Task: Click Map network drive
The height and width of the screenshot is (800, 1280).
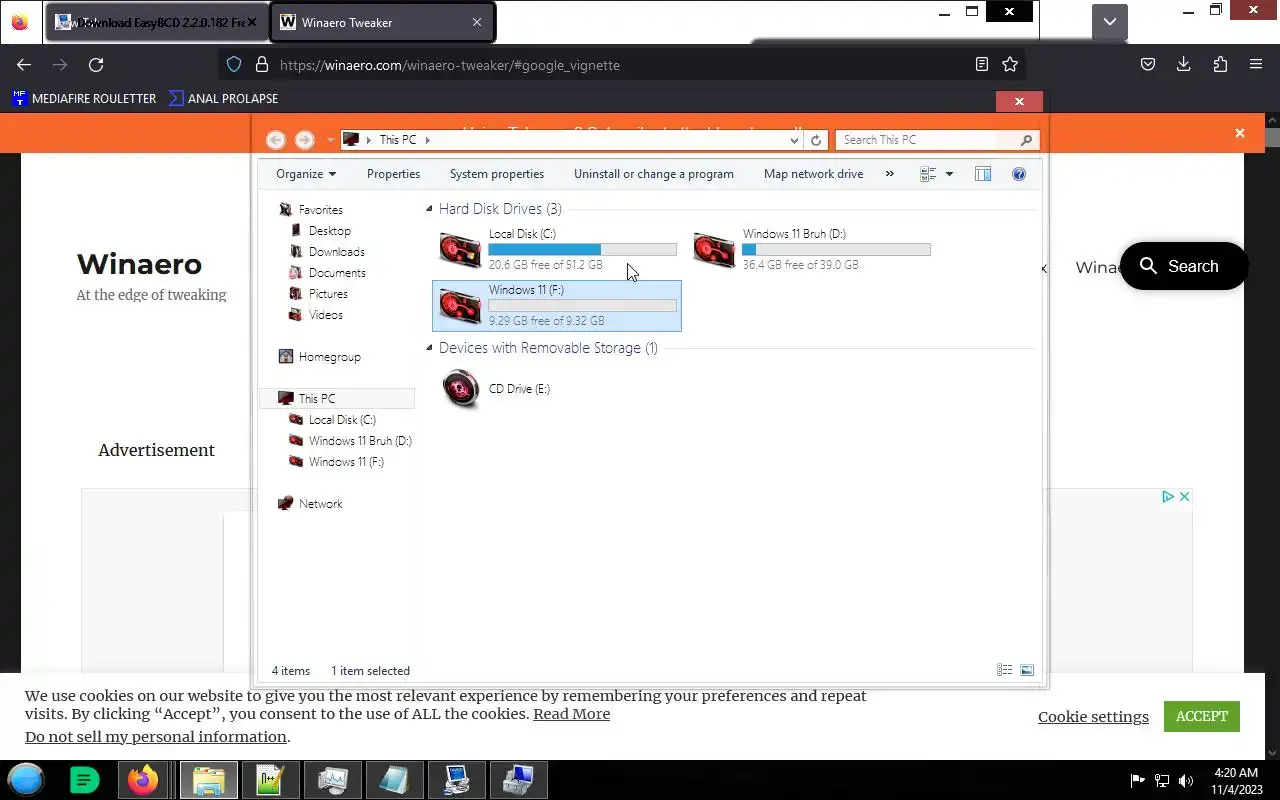Action: point(813,174)
